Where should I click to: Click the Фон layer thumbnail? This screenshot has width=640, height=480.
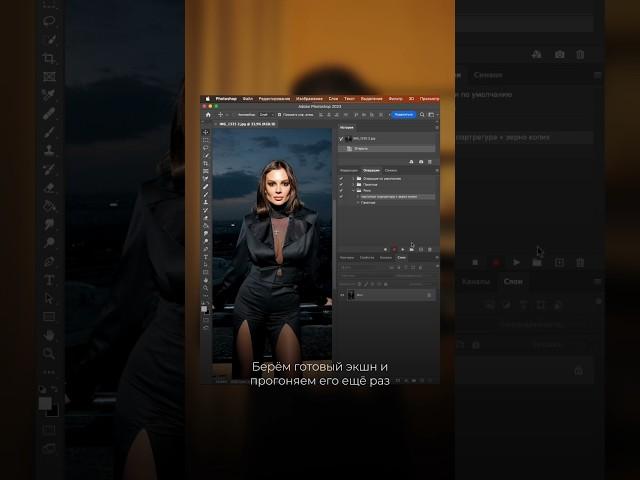[351, 295]
